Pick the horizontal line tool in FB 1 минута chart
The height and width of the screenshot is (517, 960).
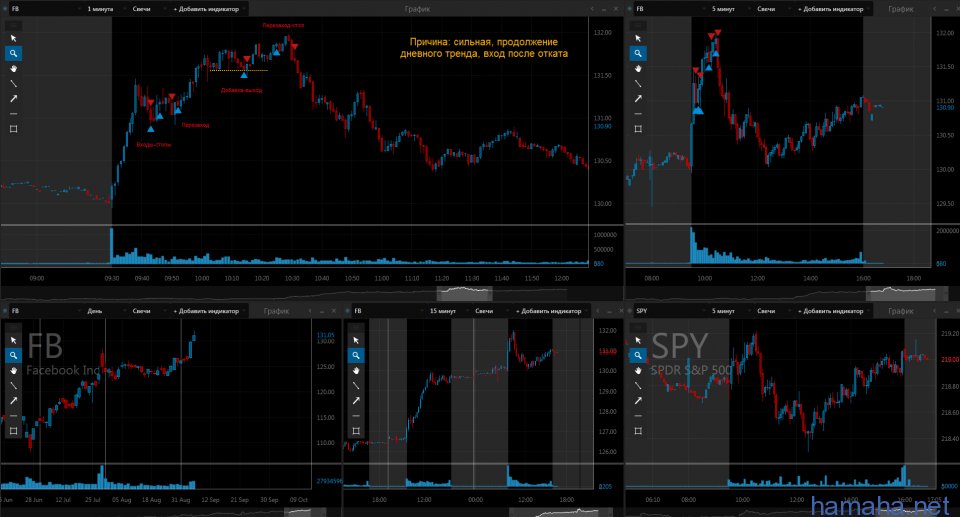point(13,114)
